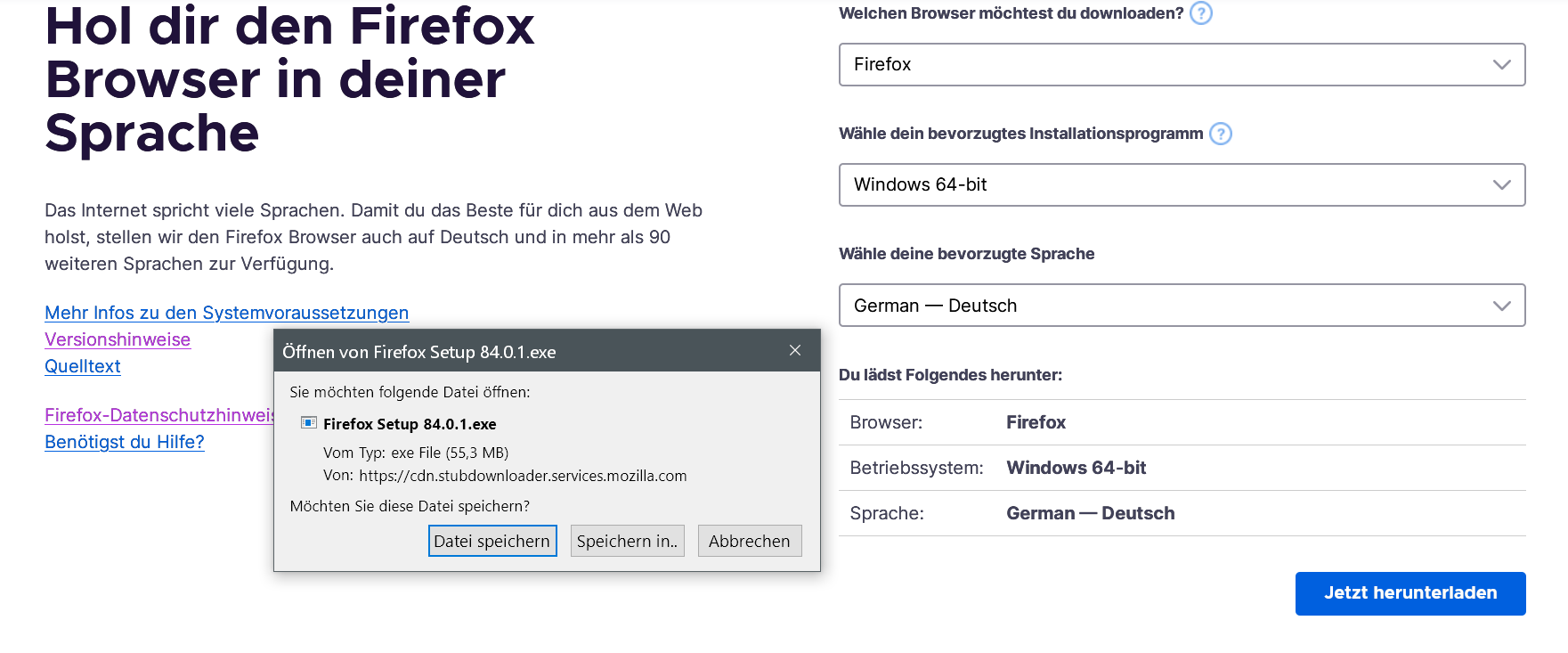The image size is (1568, 653).
Task: Close the Firefox Setup download dialog
Action: [795, 351]
